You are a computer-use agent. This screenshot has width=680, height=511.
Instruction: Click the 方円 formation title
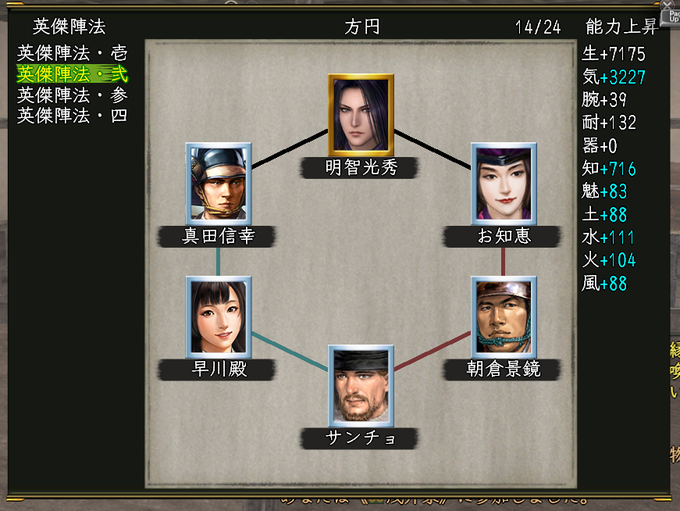point(362,27)
